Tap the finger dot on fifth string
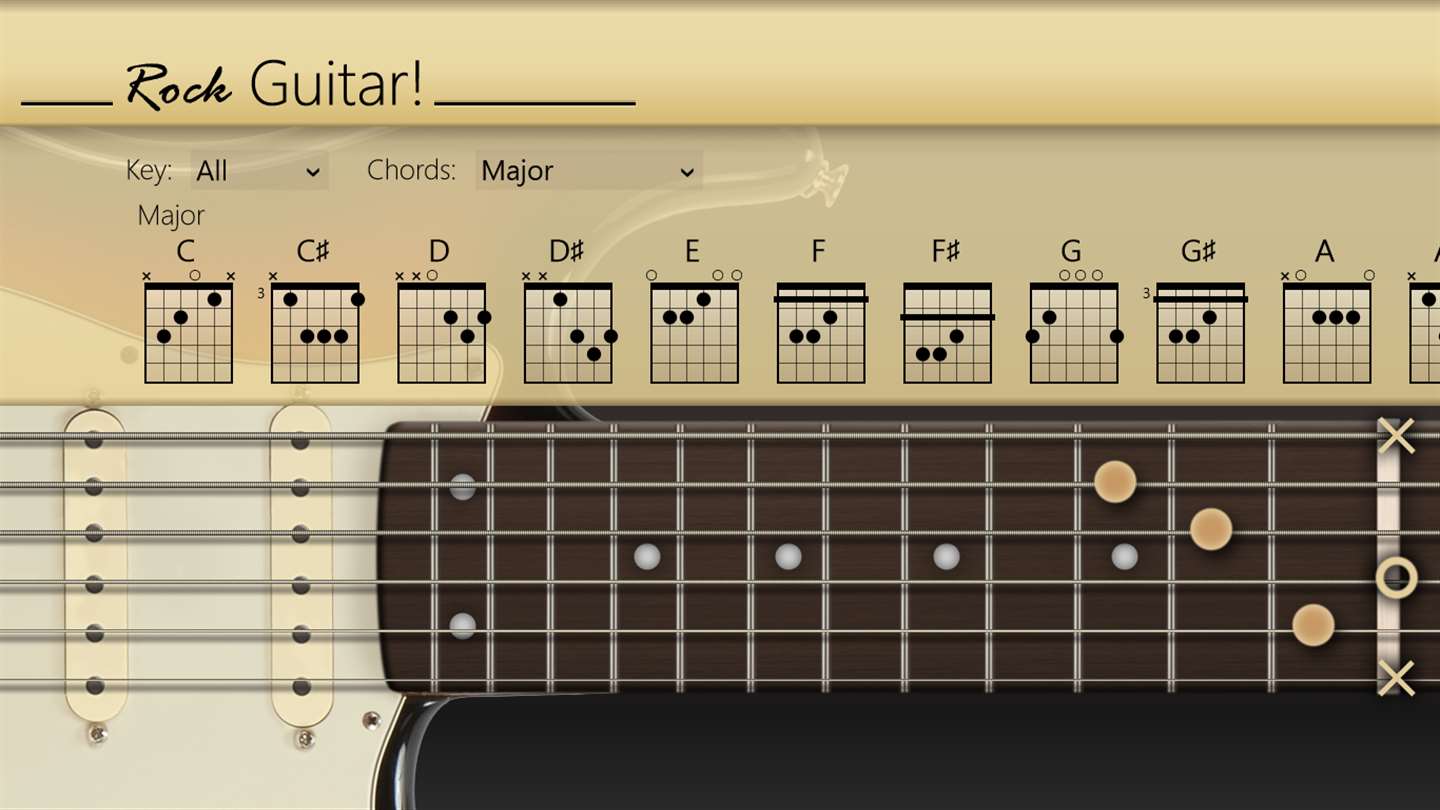 1313,626
